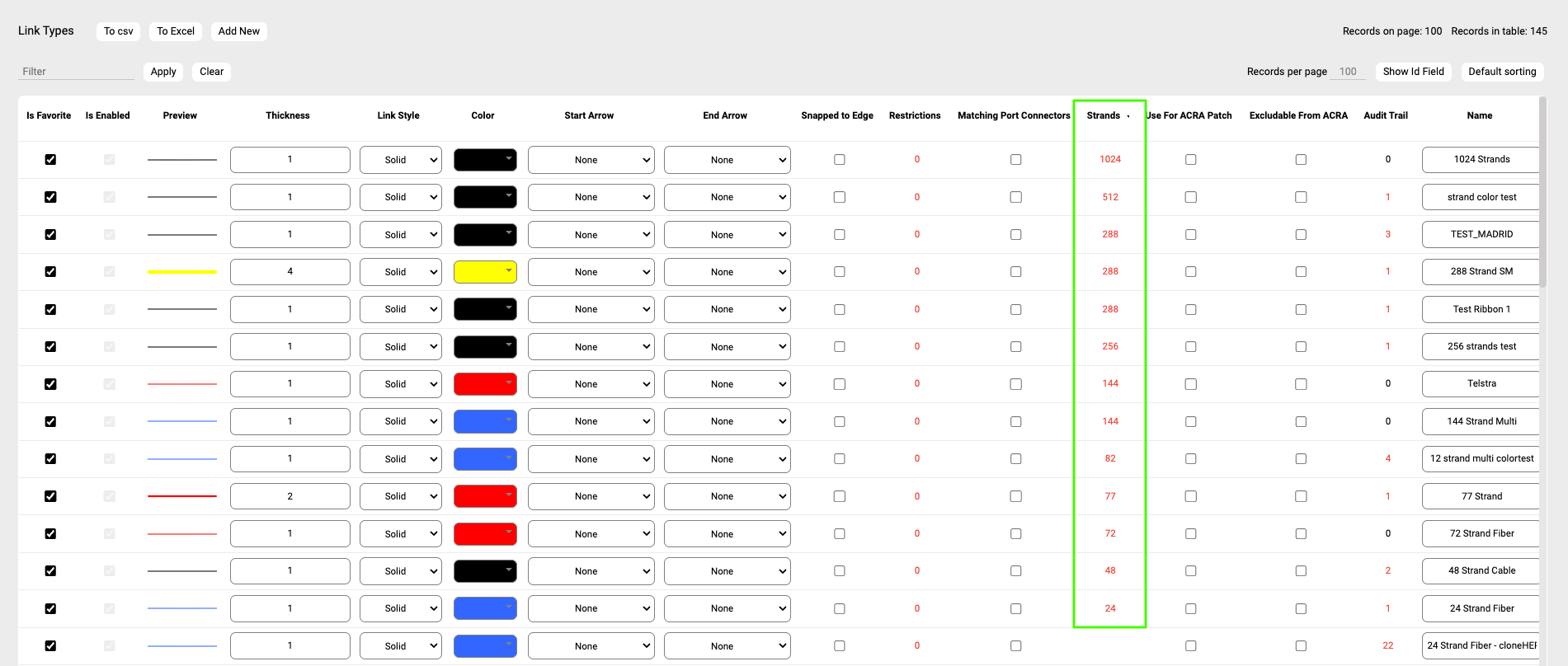1568x666 pixels.
Task: Open the yellow color picker arrow
Action: tap(508, 270)
